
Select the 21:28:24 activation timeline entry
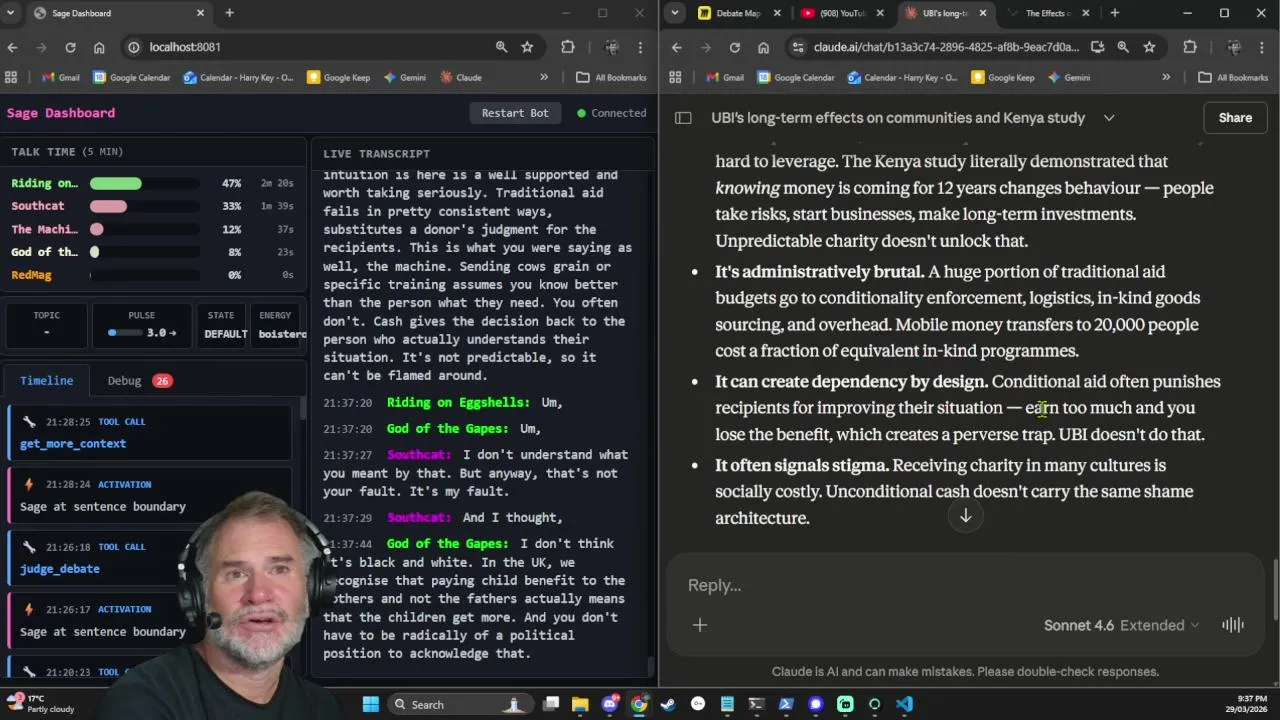(150, 495)
